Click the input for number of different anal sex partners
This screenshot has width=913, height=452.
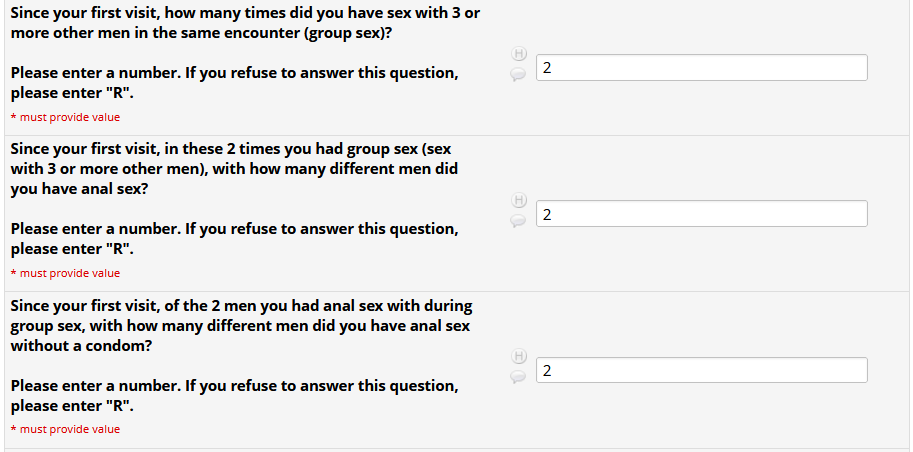click(701, 214)
